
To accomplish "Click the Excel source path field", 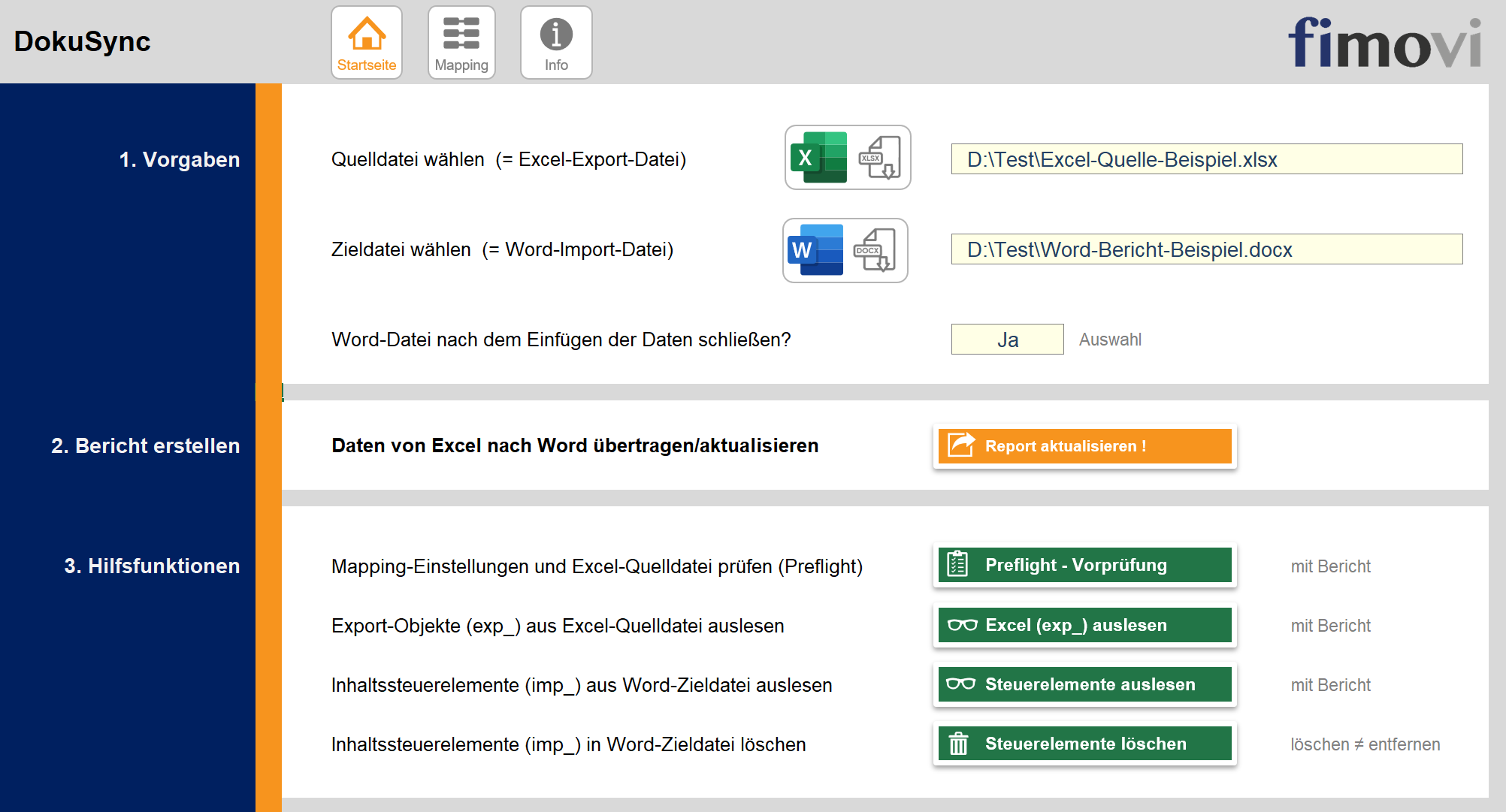I will (x=1206, y=159).
